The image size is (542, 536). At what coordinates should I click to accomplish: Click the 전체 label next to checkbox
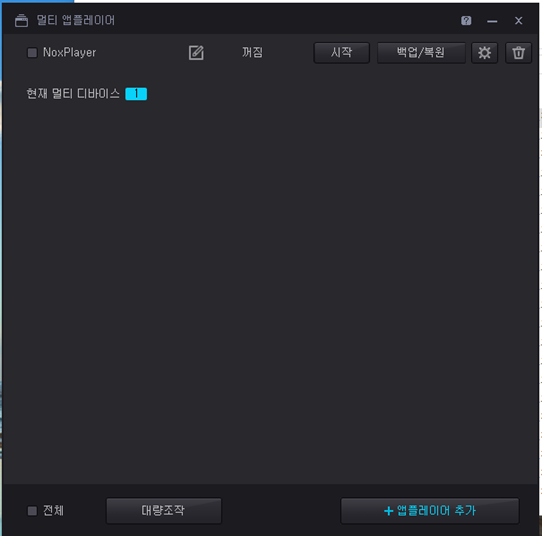click(53, 510)
